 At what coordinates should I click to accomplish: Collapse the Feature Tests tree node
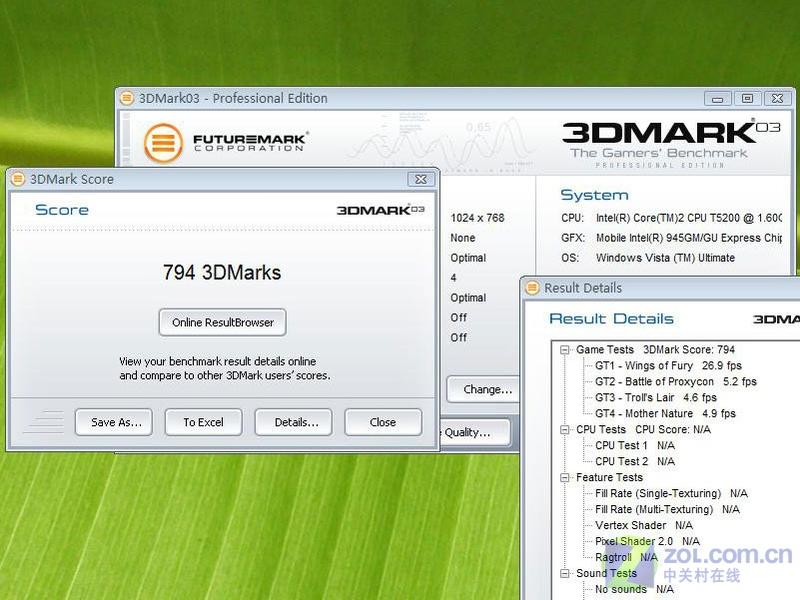(564, 478)
